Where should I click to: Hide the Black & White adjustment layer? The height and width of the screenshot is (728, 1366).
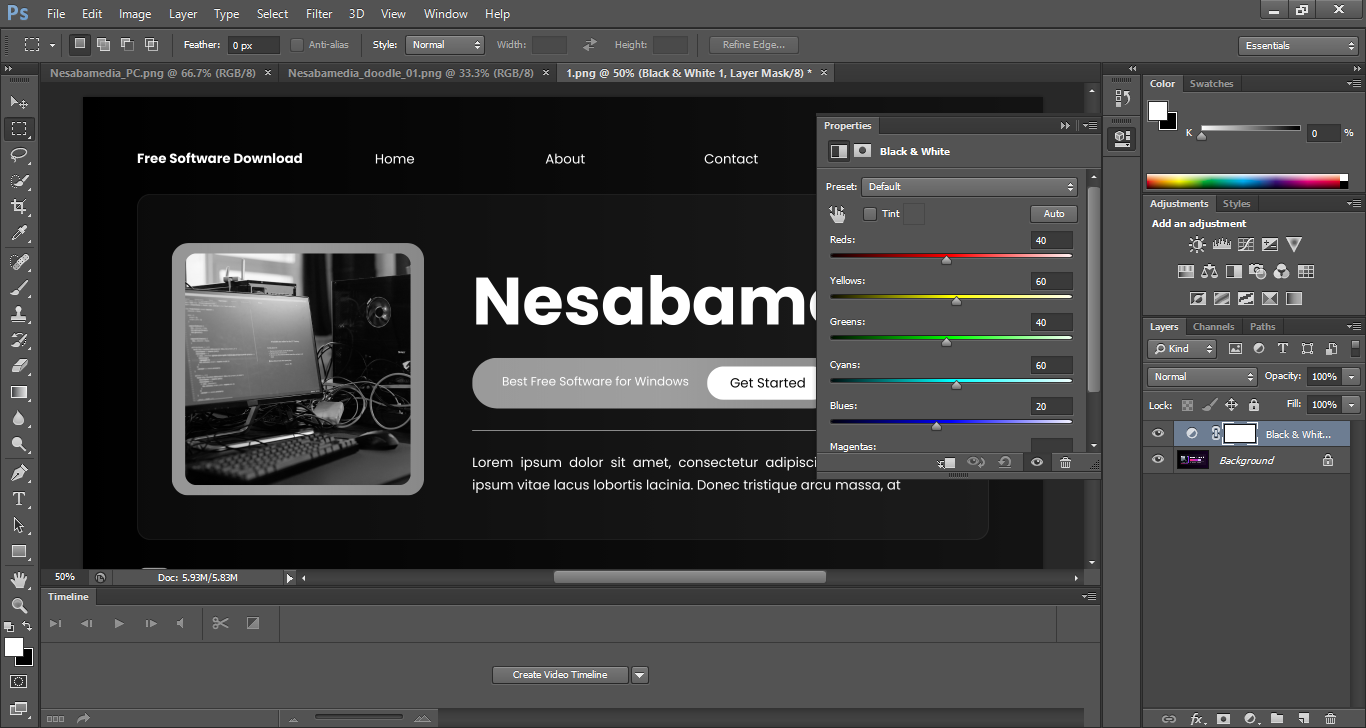(1158, 433)
